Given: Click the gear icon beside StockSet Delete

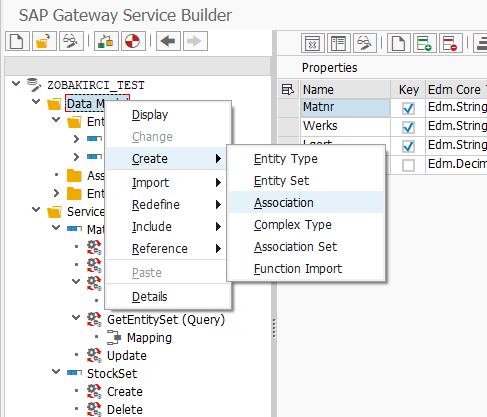Looking at the screenshot, I should pos(94,409).
